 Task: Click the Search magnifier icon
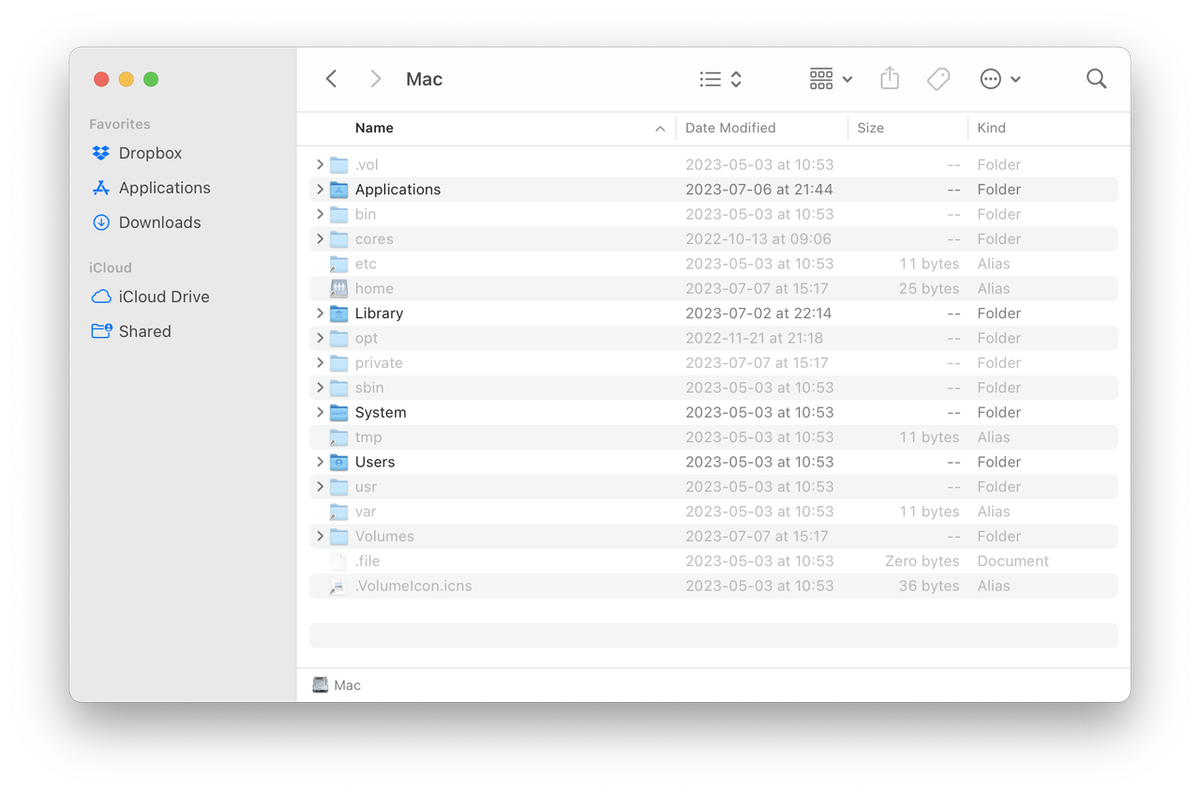coord(1096,79)
